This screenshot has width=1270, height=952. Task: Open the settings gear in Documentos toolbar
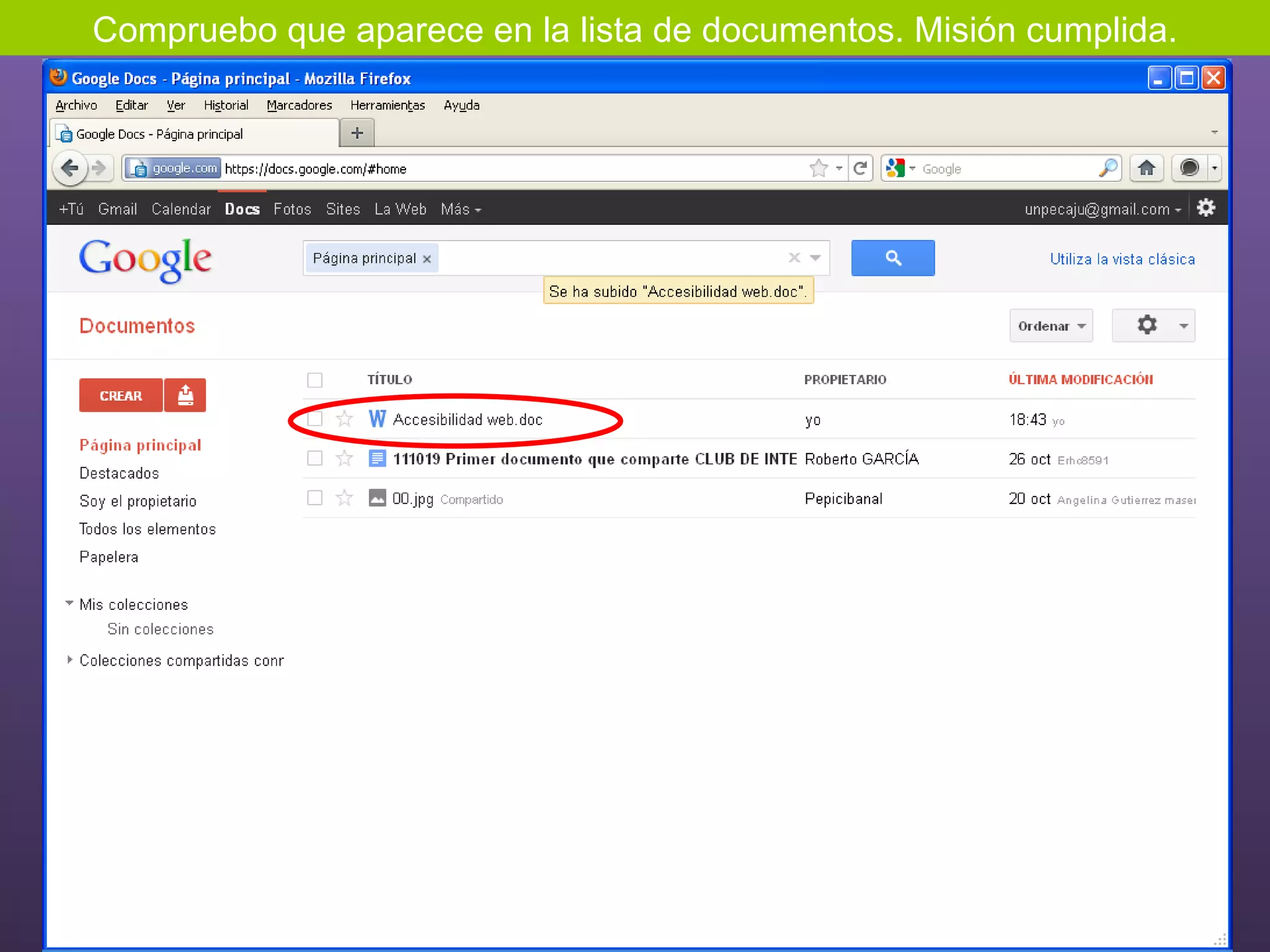(1153, 325)
